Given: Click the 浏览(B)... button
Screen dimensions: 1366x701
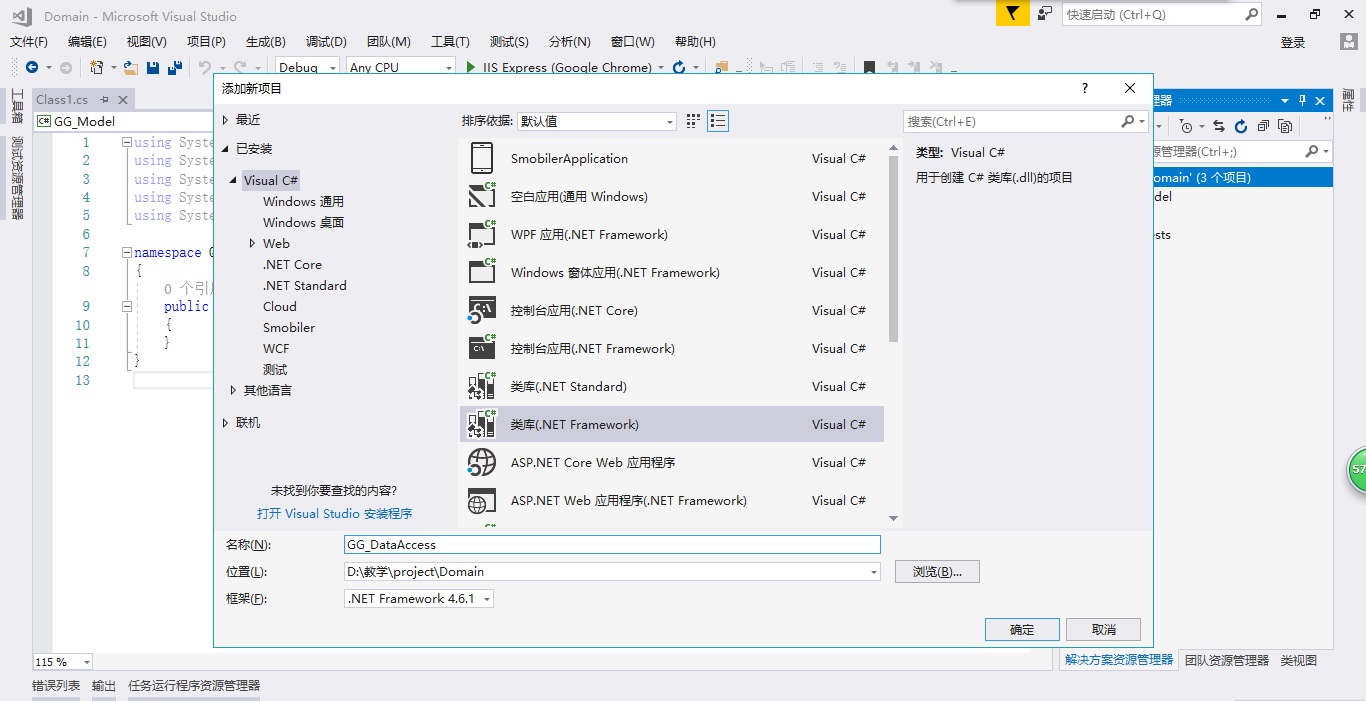Looking at the screenshot, I should [x=937, y=571].
